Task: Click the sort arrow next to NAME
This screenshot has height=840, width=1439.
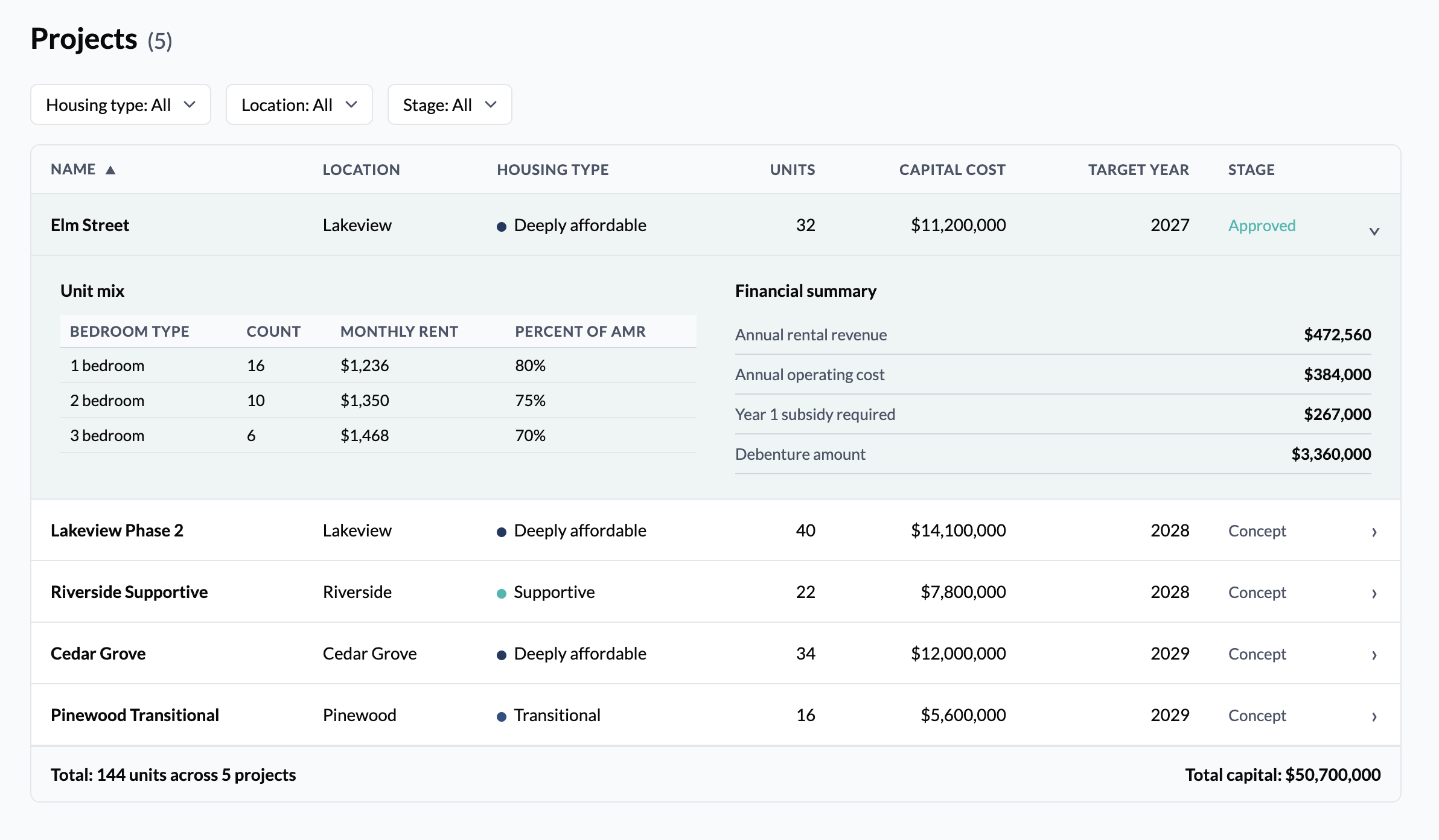Action: (110, 170)
